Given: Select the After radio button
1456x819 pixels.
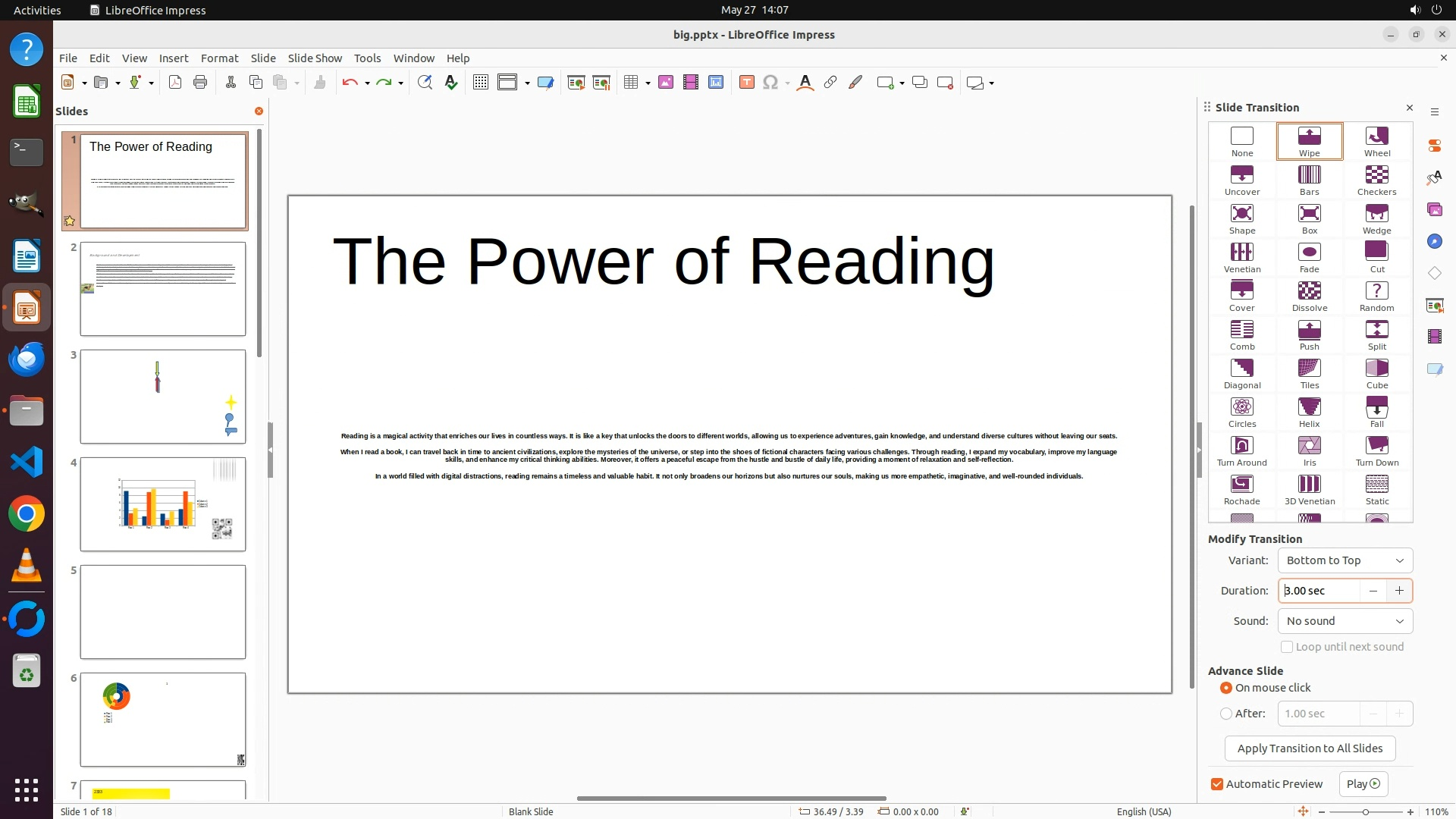Looking at the screenshot, I should pyautogui.click(x=1226, y=714).
